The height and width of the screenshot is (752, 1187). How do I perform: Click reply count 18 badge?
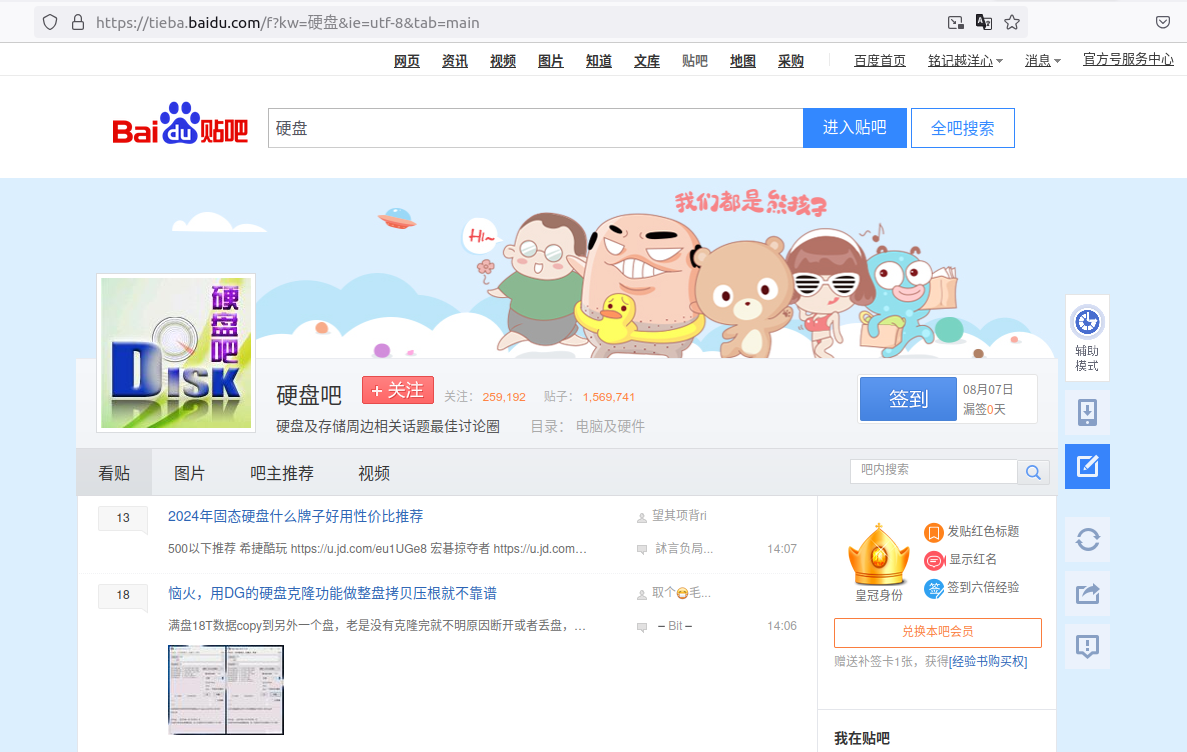pos(123,595)
